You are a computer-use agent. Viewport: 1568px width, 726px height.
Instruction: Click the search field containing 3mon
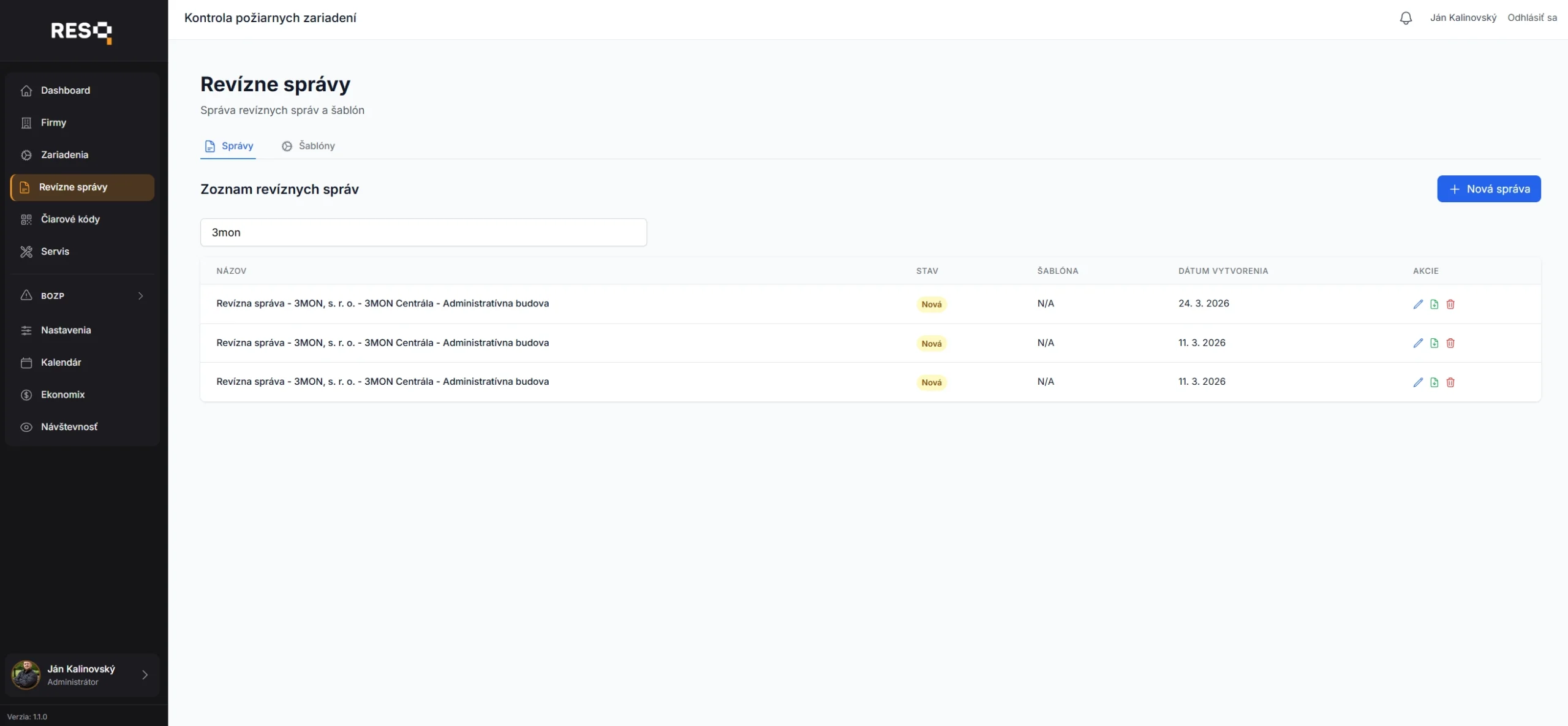[423, 232]
